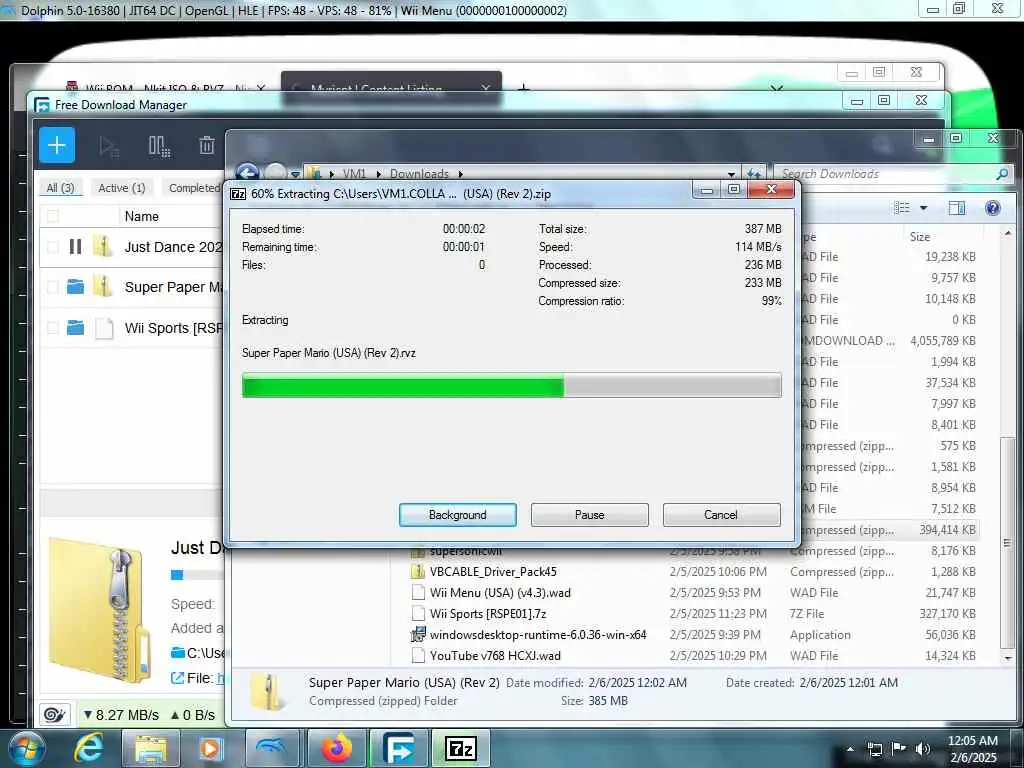The image size is (1024, 768).
Task: Click the pause icon beside Just Dance download
Action: 75,246
